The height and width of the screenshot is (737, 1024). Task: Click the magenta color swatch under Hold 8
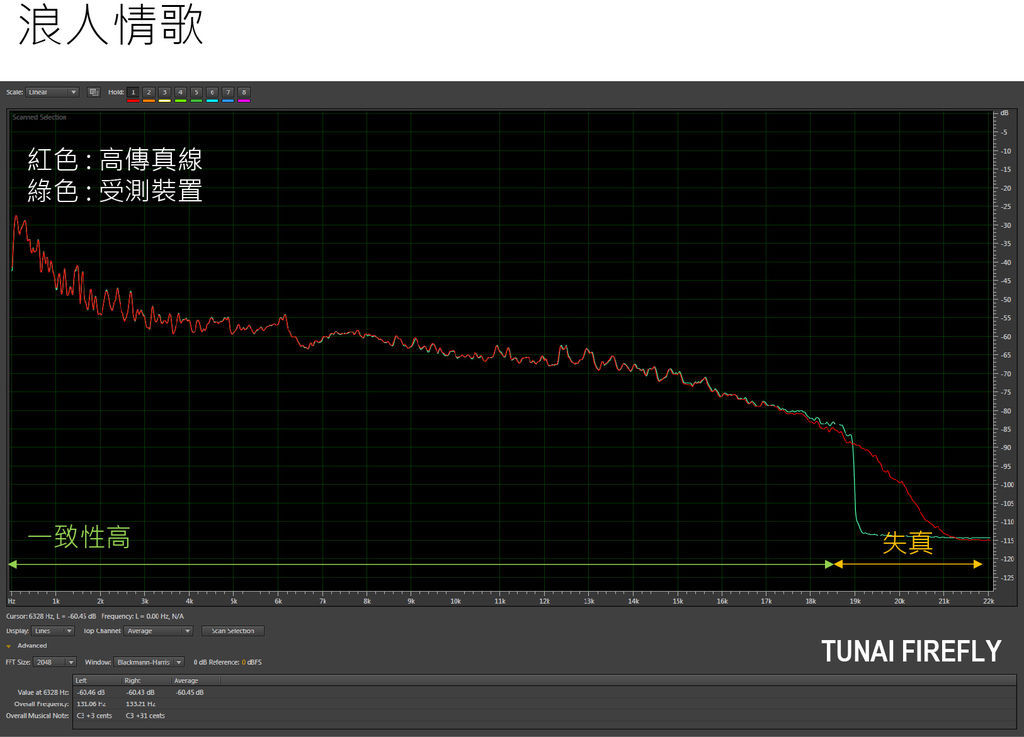click(x=244, y=101)
